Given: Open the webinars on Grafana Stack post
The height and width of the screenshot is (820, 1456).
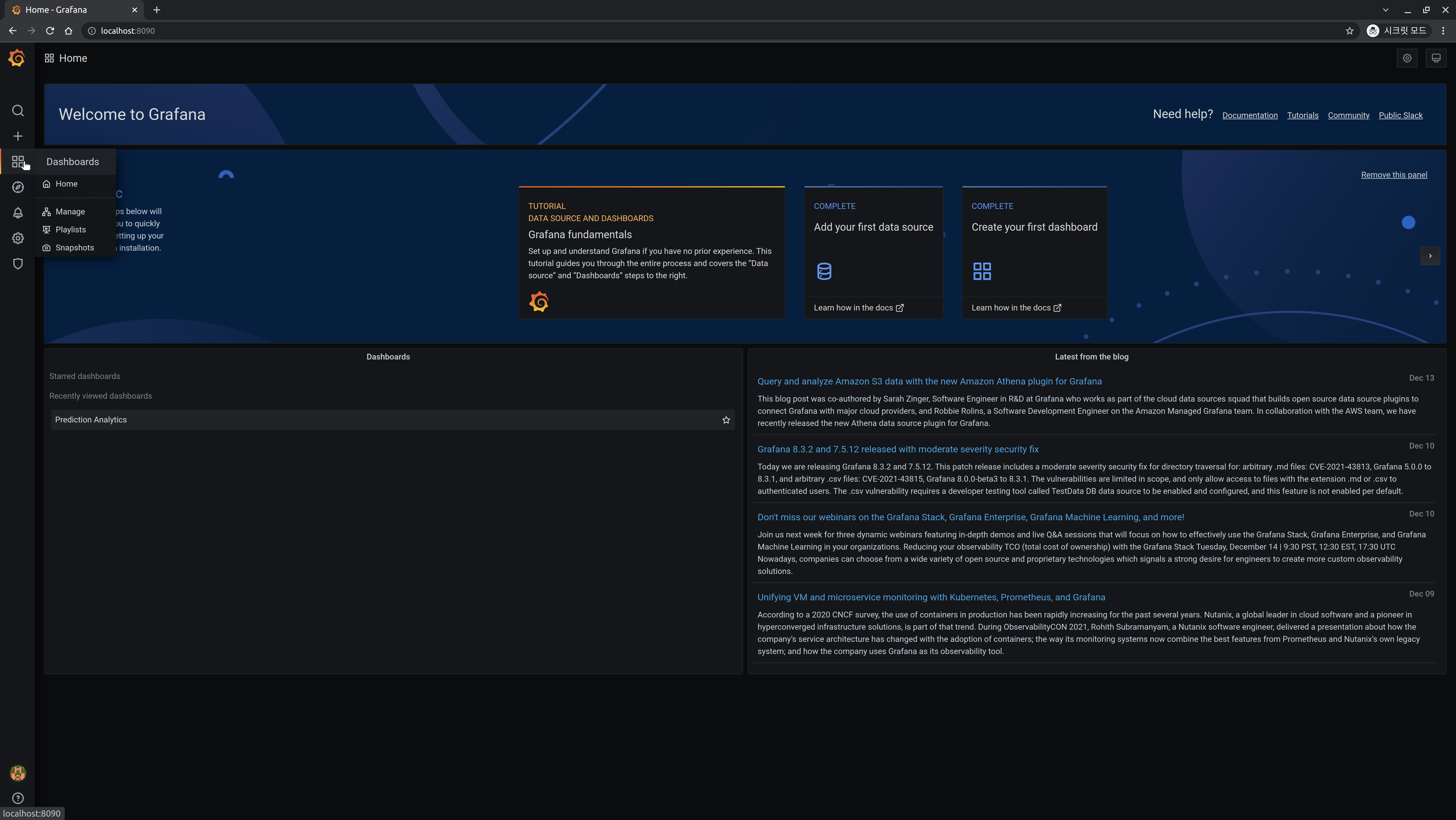Looking at the screenshot, I should coord(970,517).
